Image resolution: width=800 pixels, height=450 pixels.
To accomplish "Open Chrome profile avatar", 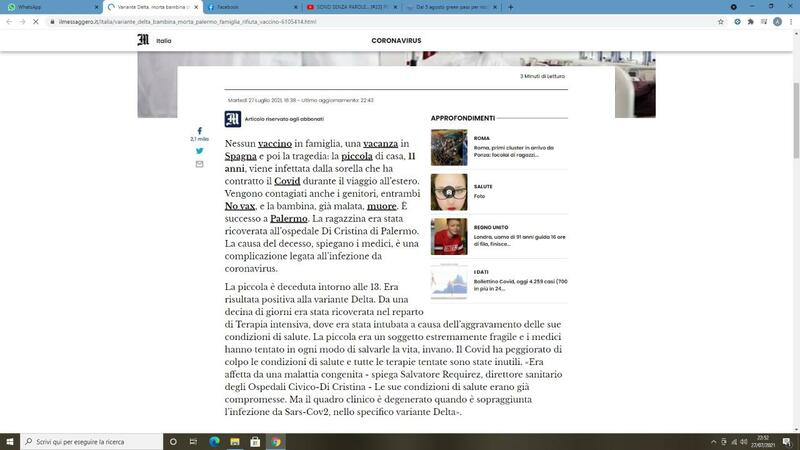I will 777,22.
